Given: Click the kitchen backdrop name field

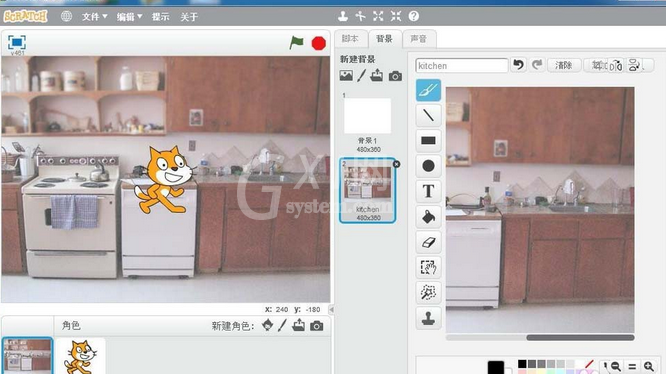Looking at the screenshot, I should click(462, 65).
